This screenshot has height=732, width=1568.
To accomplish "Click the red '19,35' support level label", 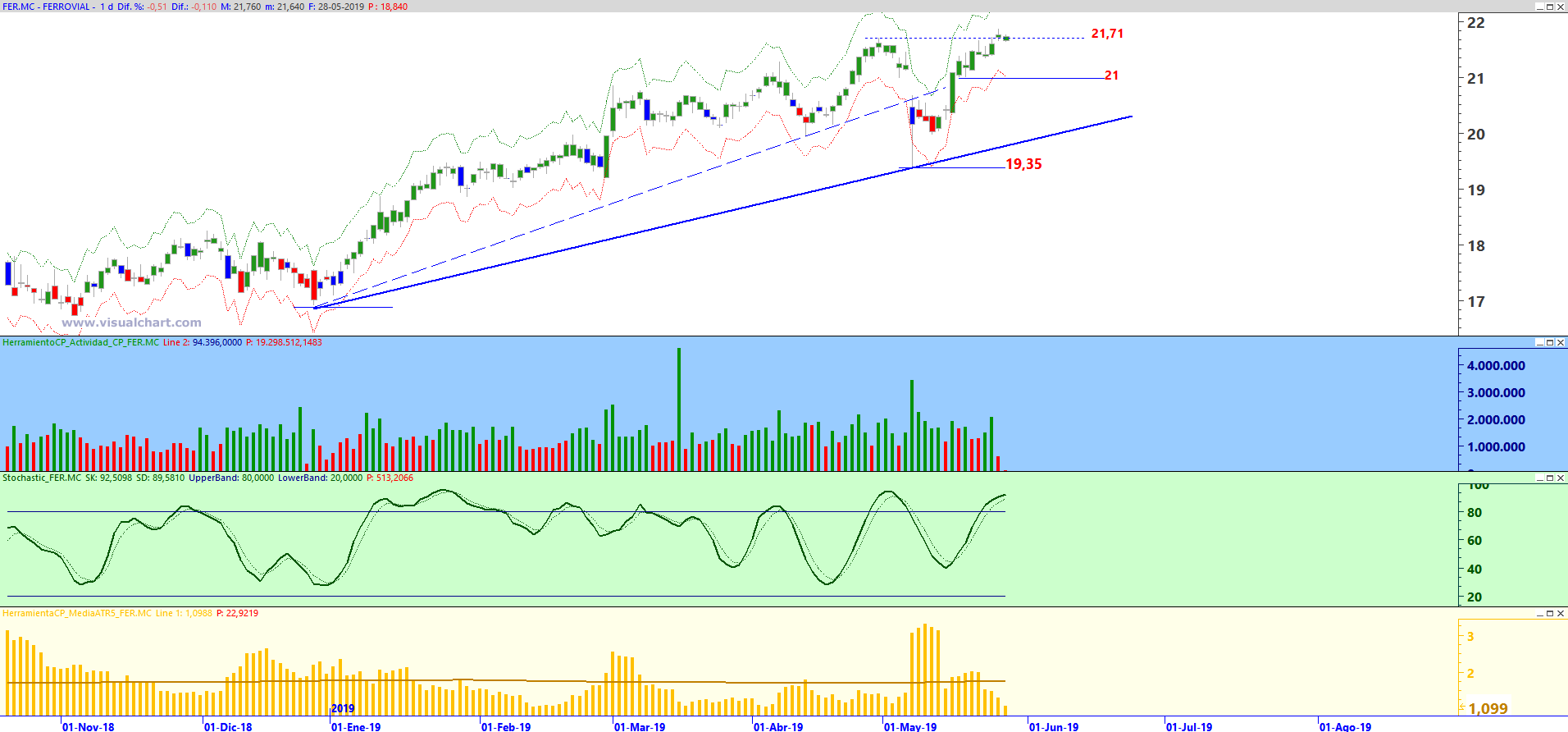I will coord(1023,164).
